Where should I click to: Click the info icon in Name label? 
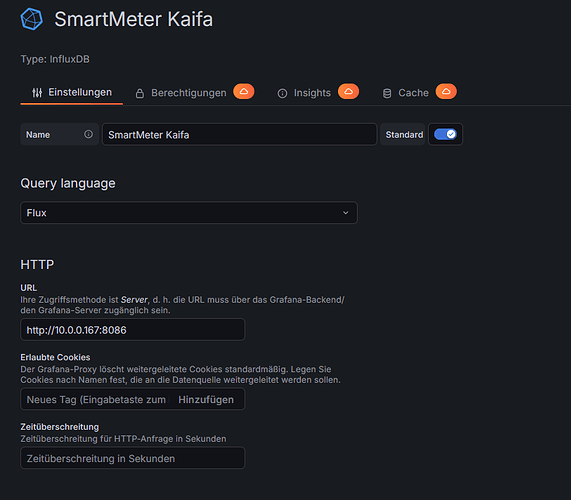[x=88, y=134]
